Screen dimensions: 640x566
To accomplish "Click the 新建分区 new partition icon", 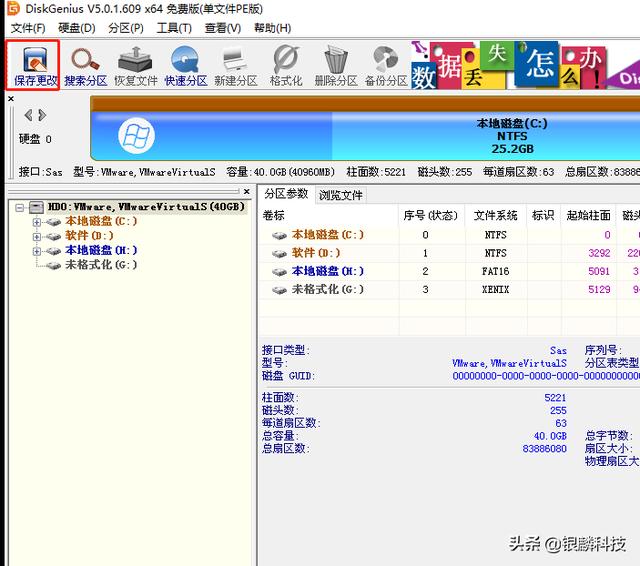I will coord(236,65).
